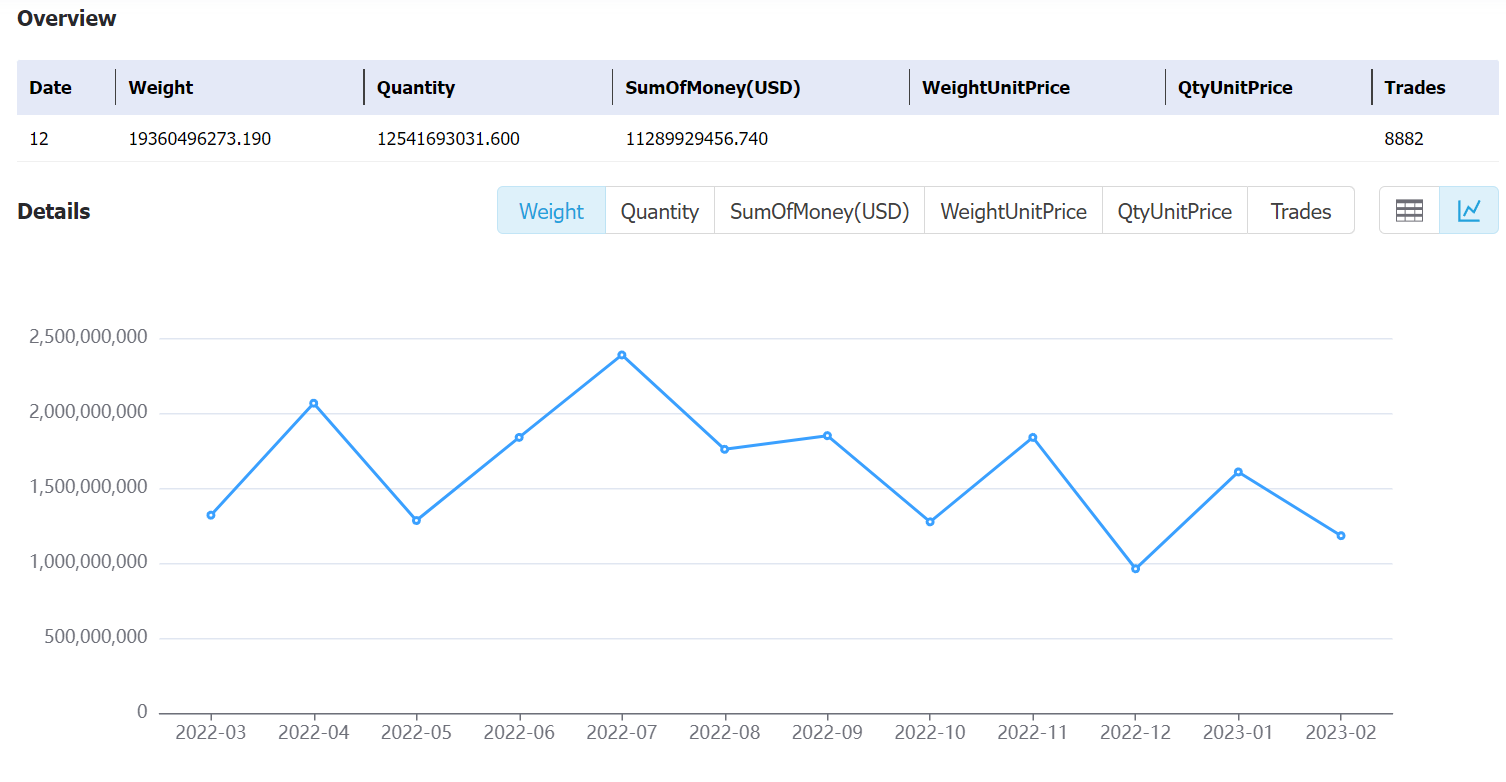The height and width of the screenshot is (782, 1506).
Task: Click the Date column header
Action: [x=51, y=88]
